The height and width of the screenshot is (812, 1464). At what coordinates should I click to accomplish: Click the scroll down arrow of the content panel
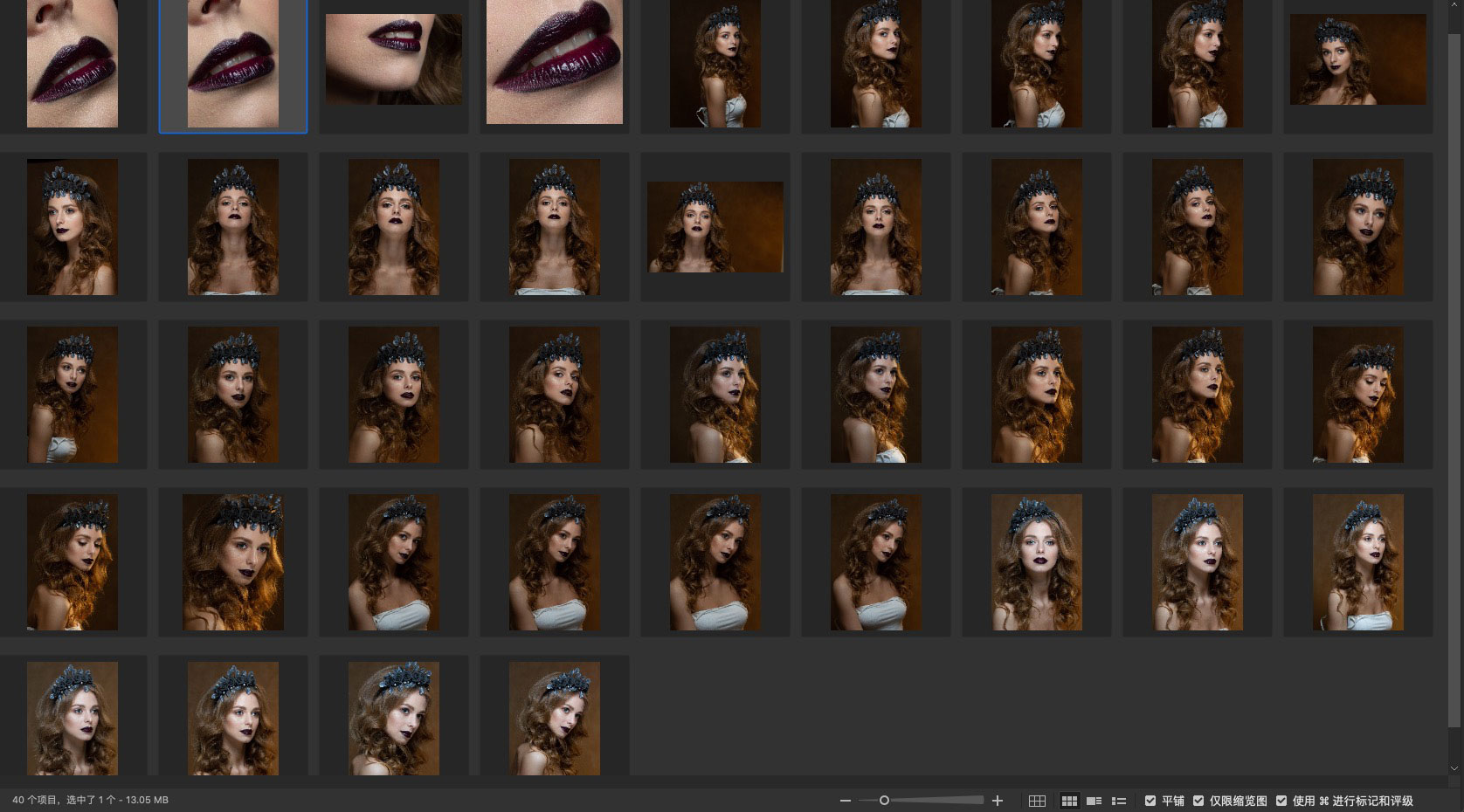tap(1454, 768)
